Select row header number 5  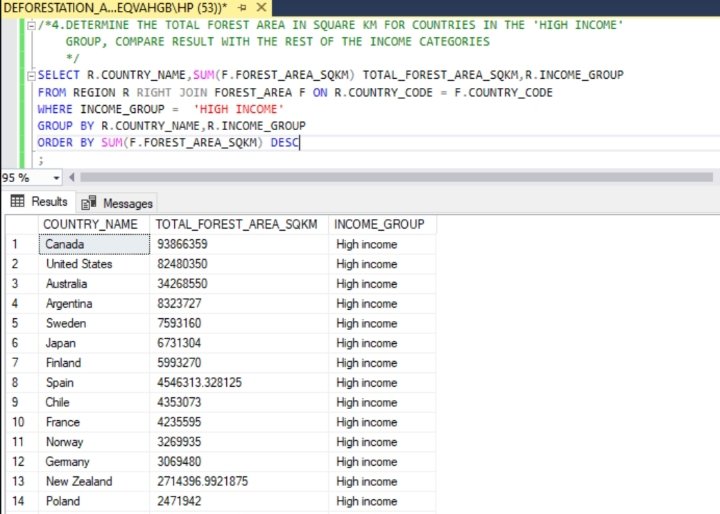pyautogui.click(x=22, y=323)
